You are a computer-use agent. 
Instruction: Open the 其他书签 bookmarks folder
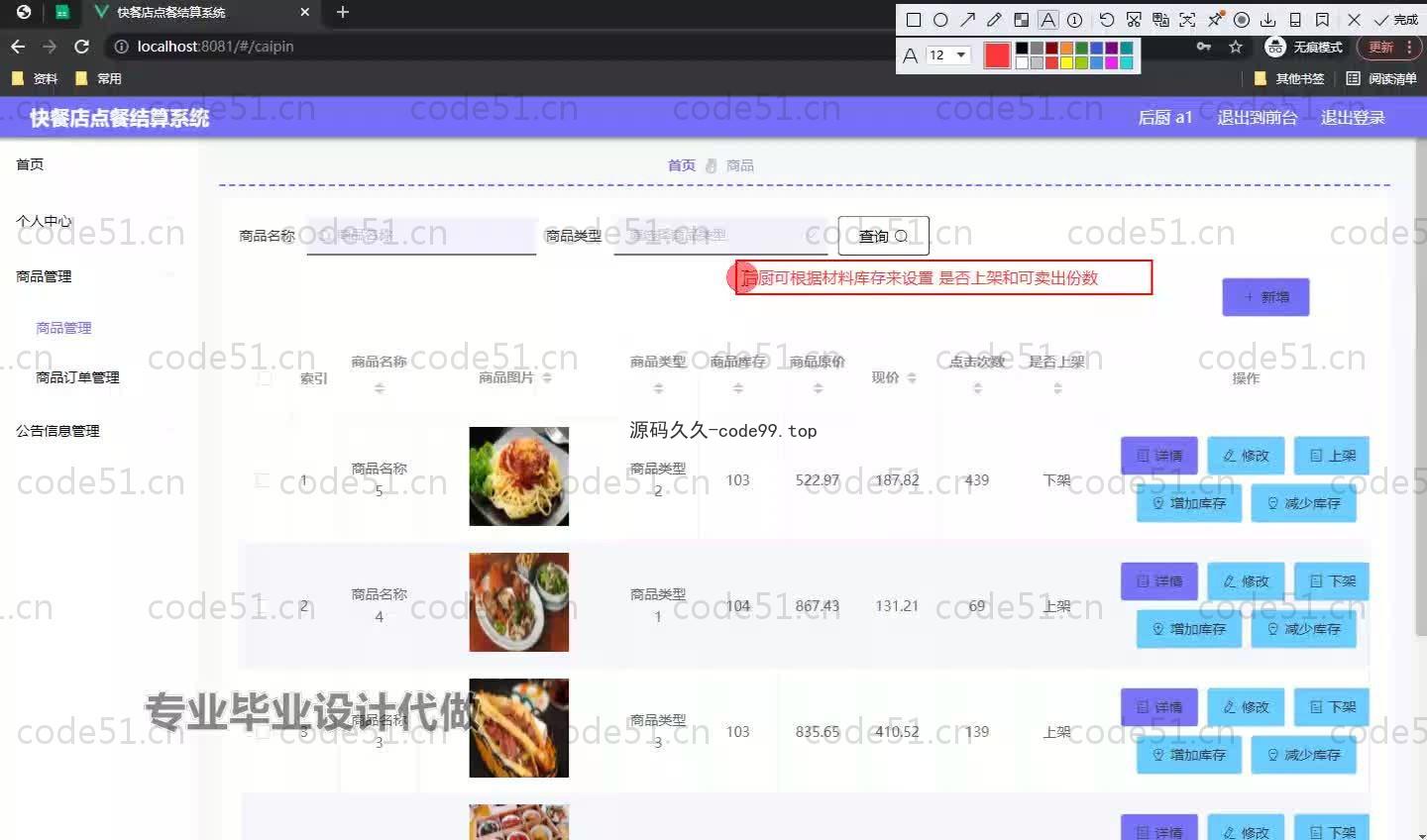point(1289,78)
